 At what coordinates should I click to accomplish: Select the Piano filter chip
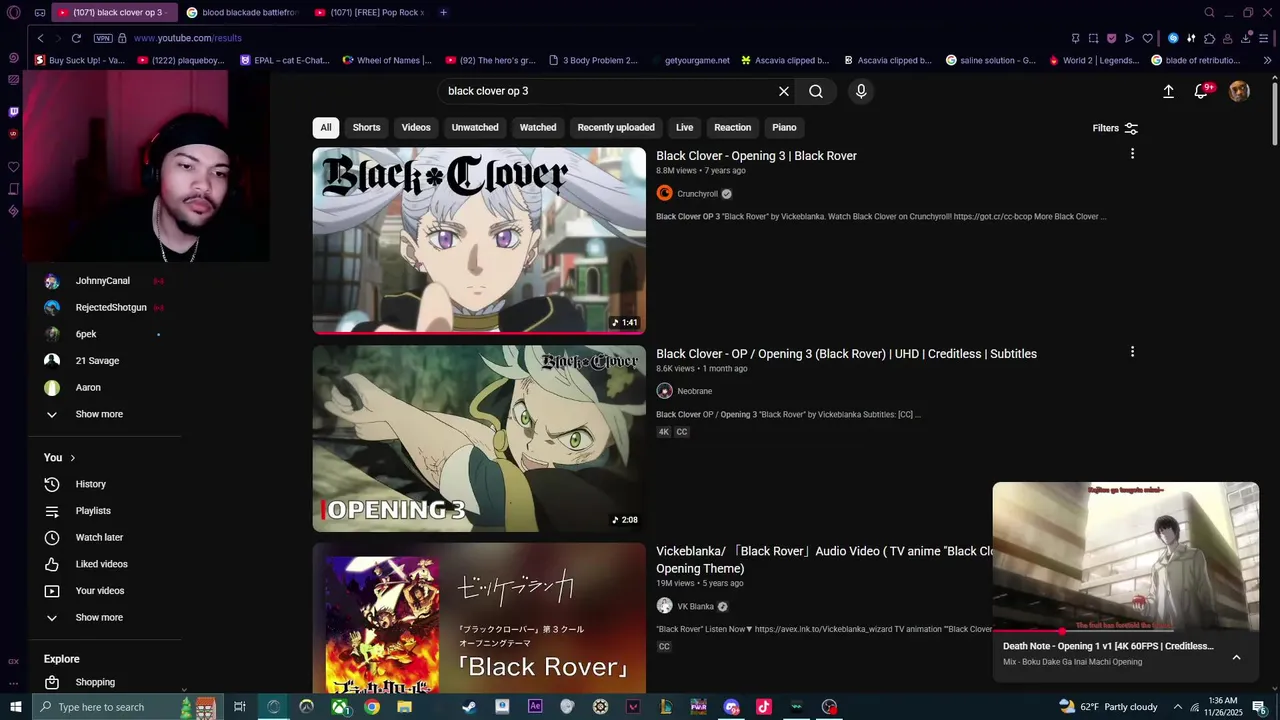[784, 127]
